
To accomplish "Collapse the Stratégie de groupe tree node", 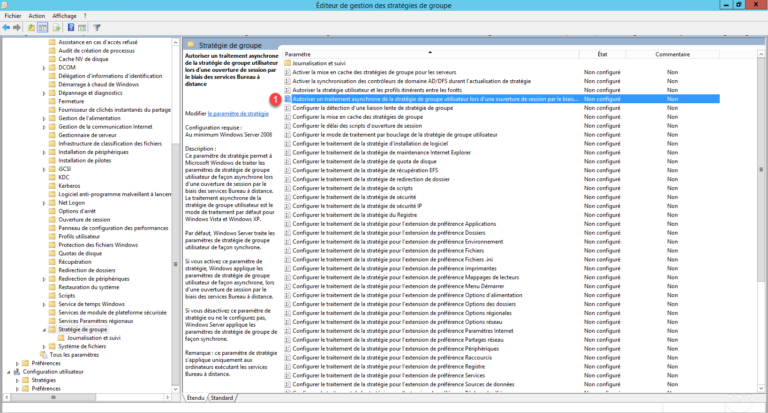I will coord(44,329).
